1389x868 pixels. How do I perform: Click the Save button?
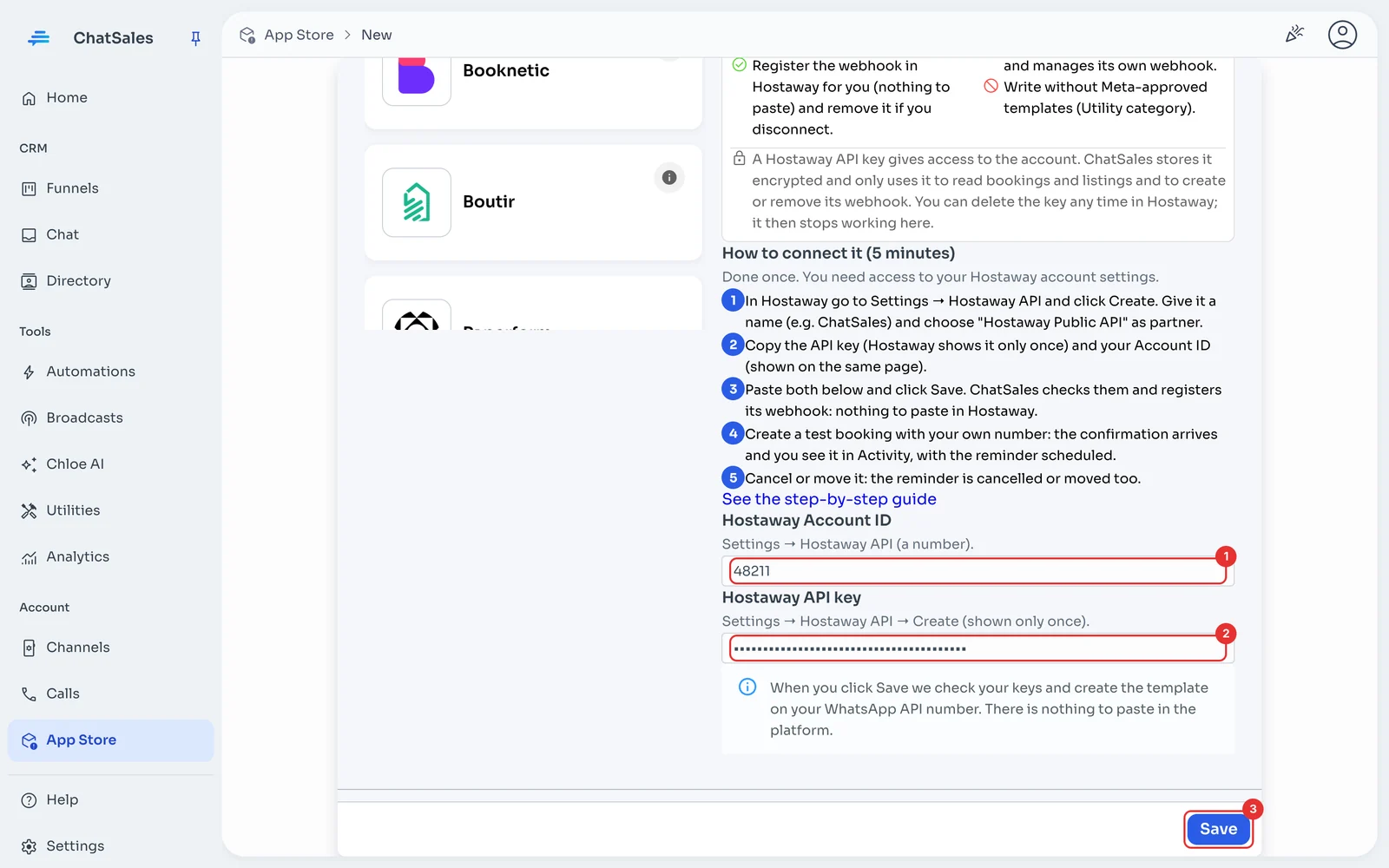tap(1218, 829)
